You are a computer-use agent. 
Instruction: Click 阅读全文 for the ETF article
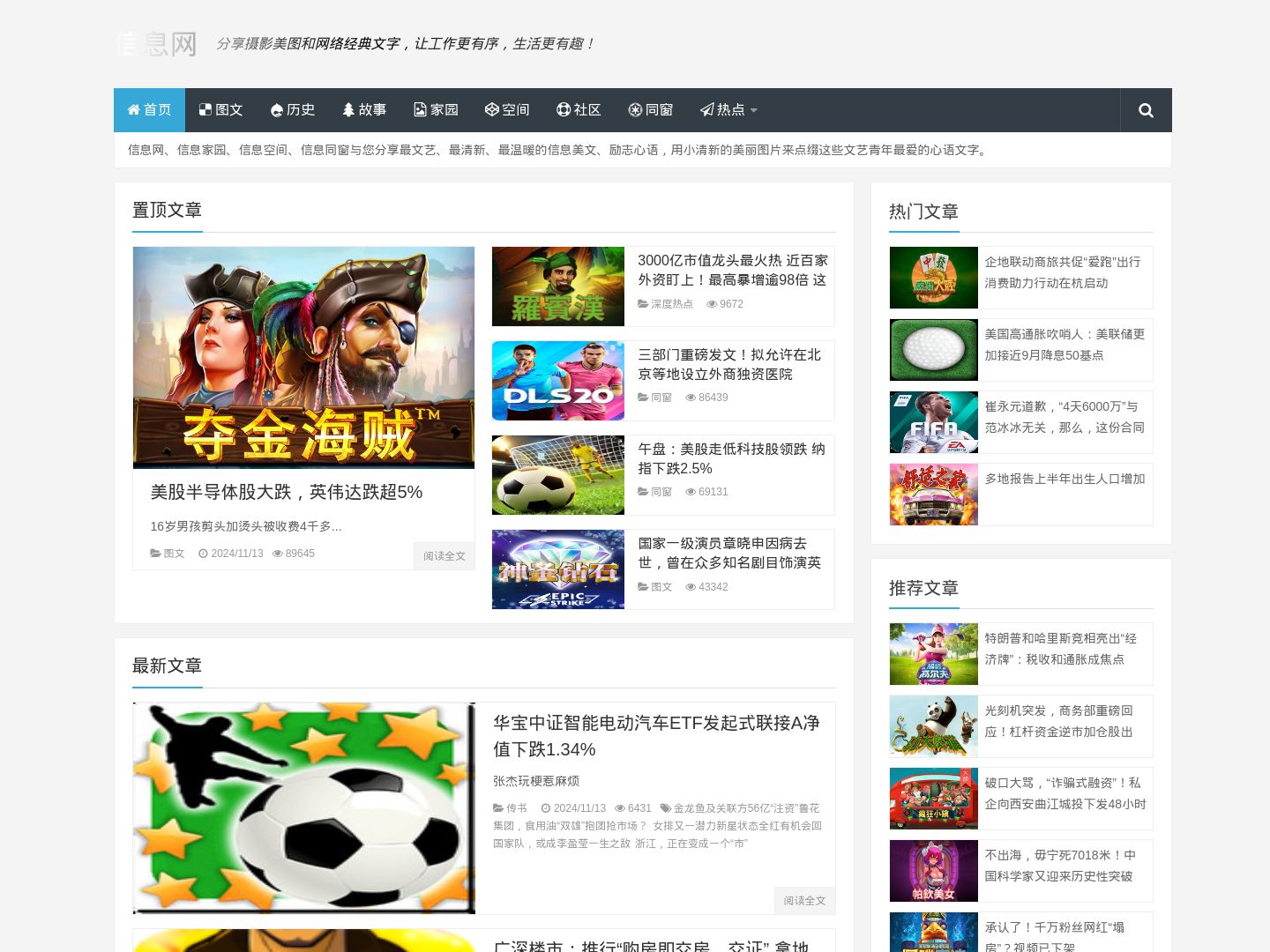point(804,901)
